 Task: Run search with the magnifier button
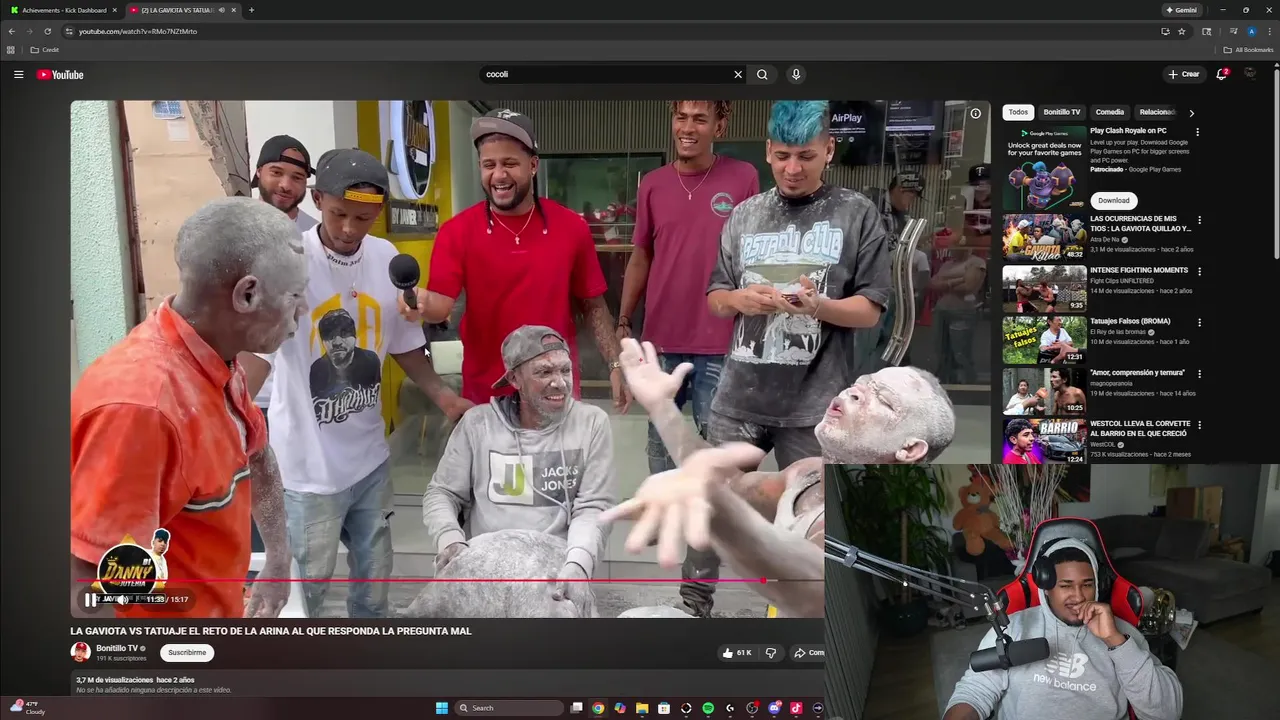point(762,74)
